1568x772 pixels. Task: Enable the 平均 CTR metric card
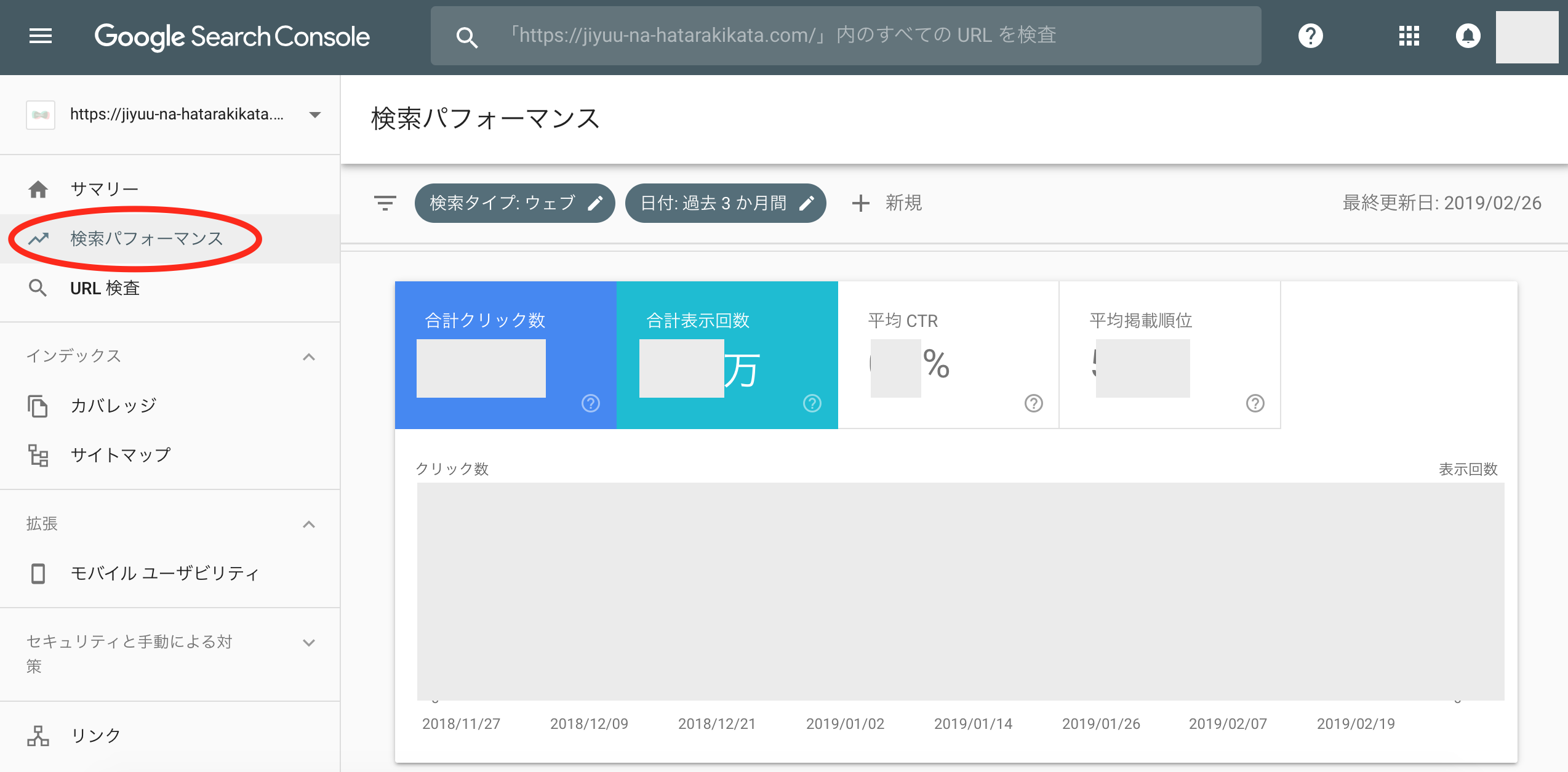click(x=948, y=355)
